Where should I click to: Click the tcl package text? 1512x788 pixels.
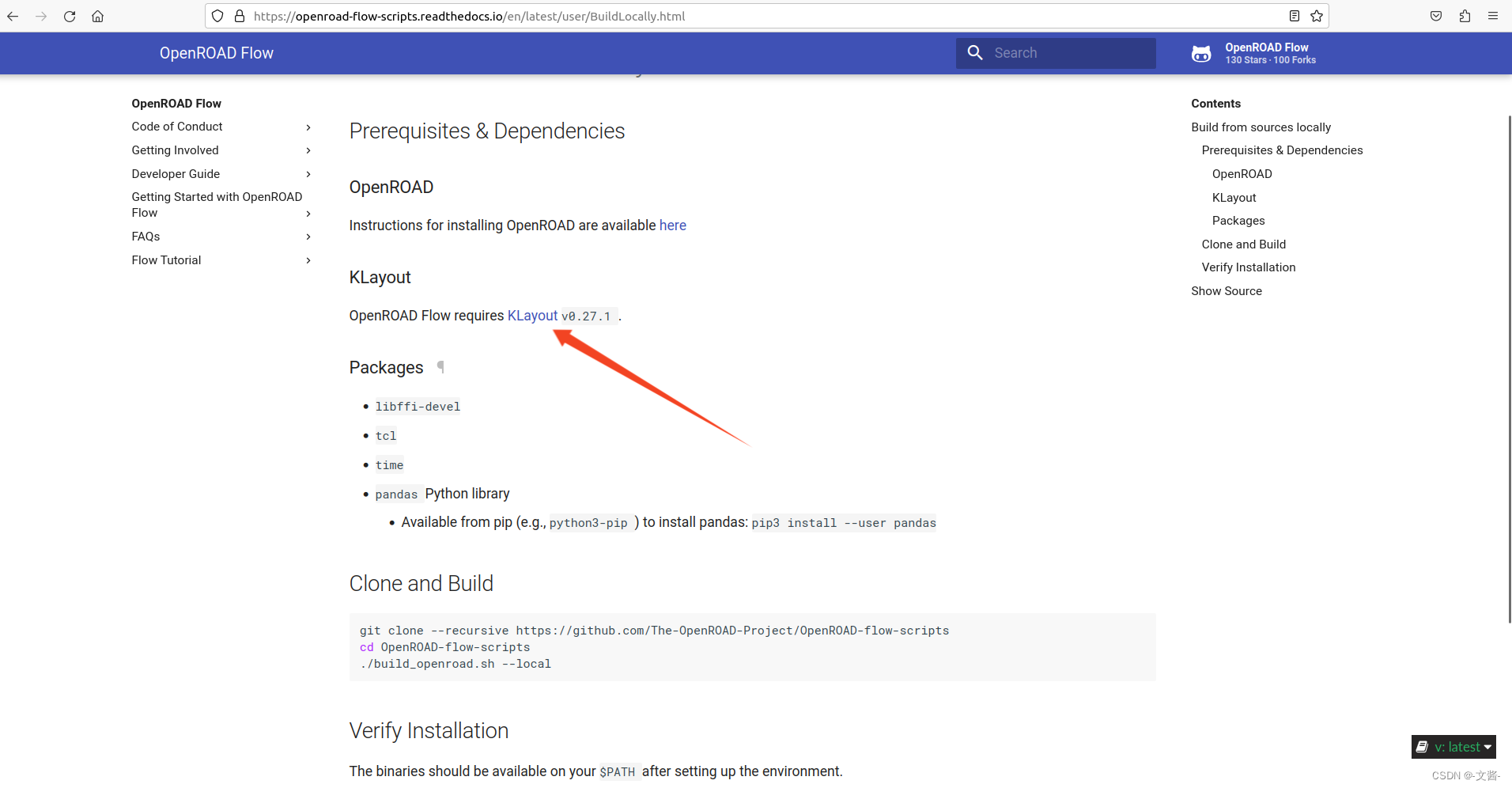click(x=386, y=436)
